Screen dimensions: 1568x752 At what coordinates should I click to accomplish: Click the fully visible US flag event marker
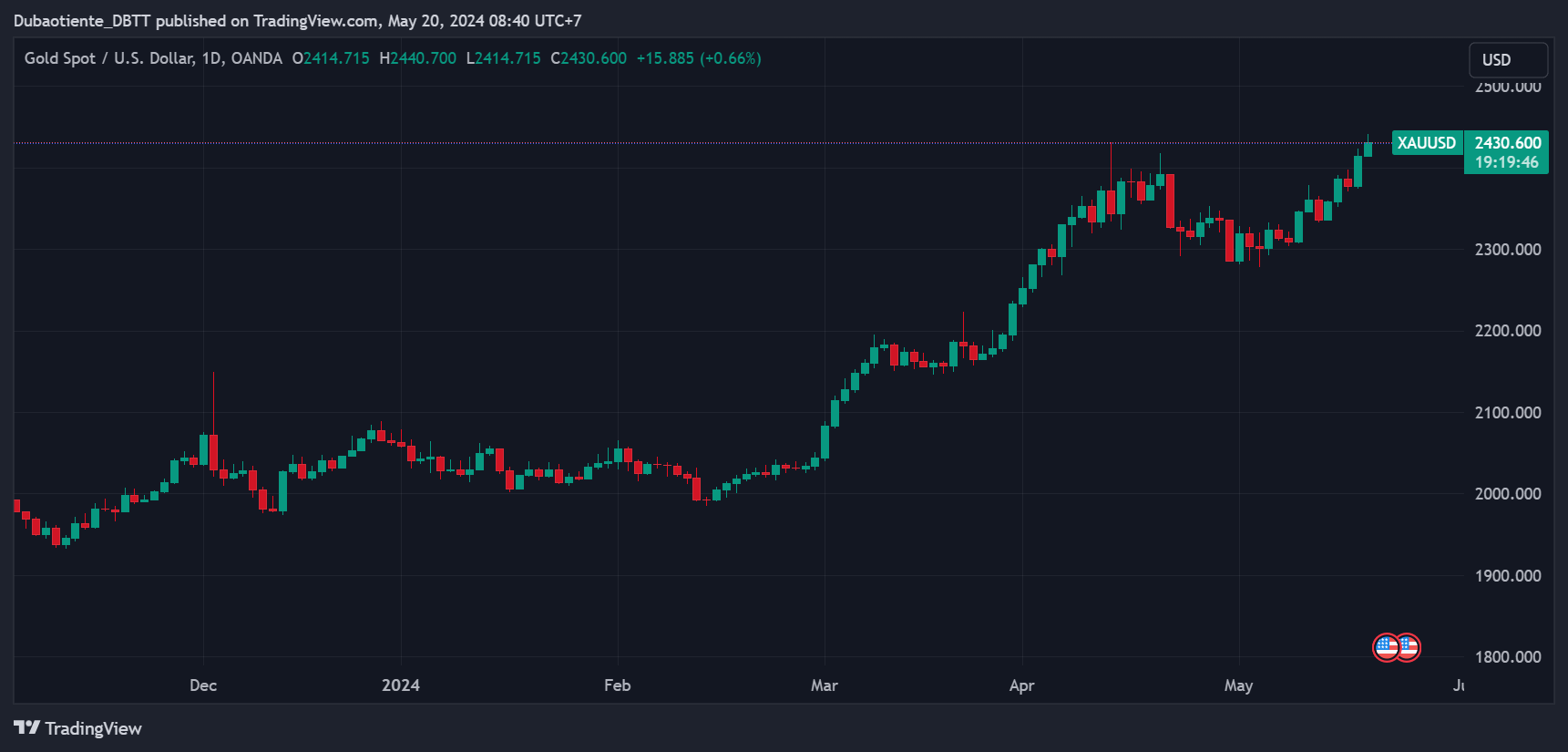[1387, 647]
